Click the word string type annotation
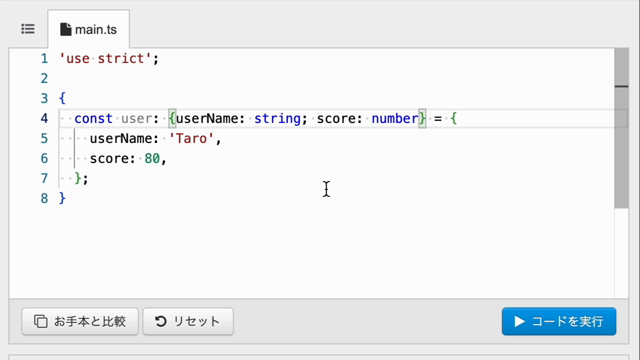 [278, 119]
